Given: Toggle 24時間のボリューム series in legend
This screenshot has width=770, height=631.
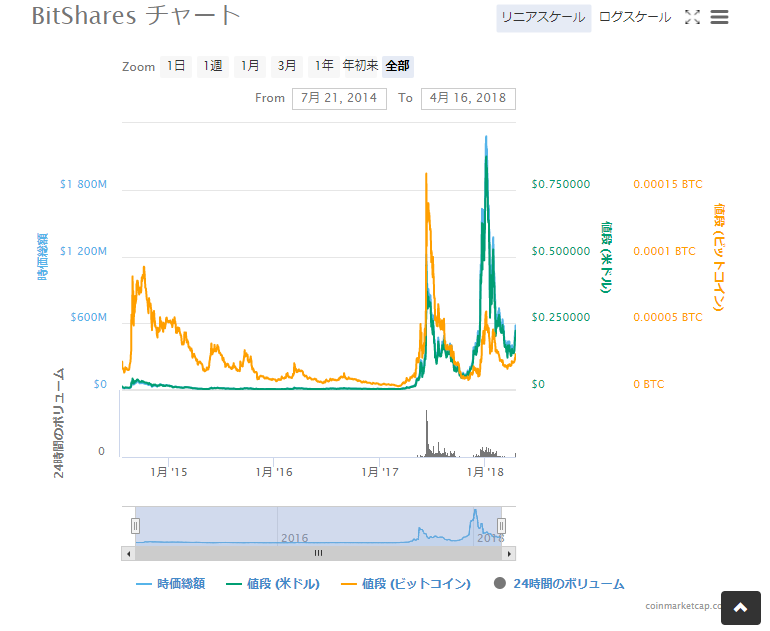Looking at the screenshot, I should click(559, 584).
